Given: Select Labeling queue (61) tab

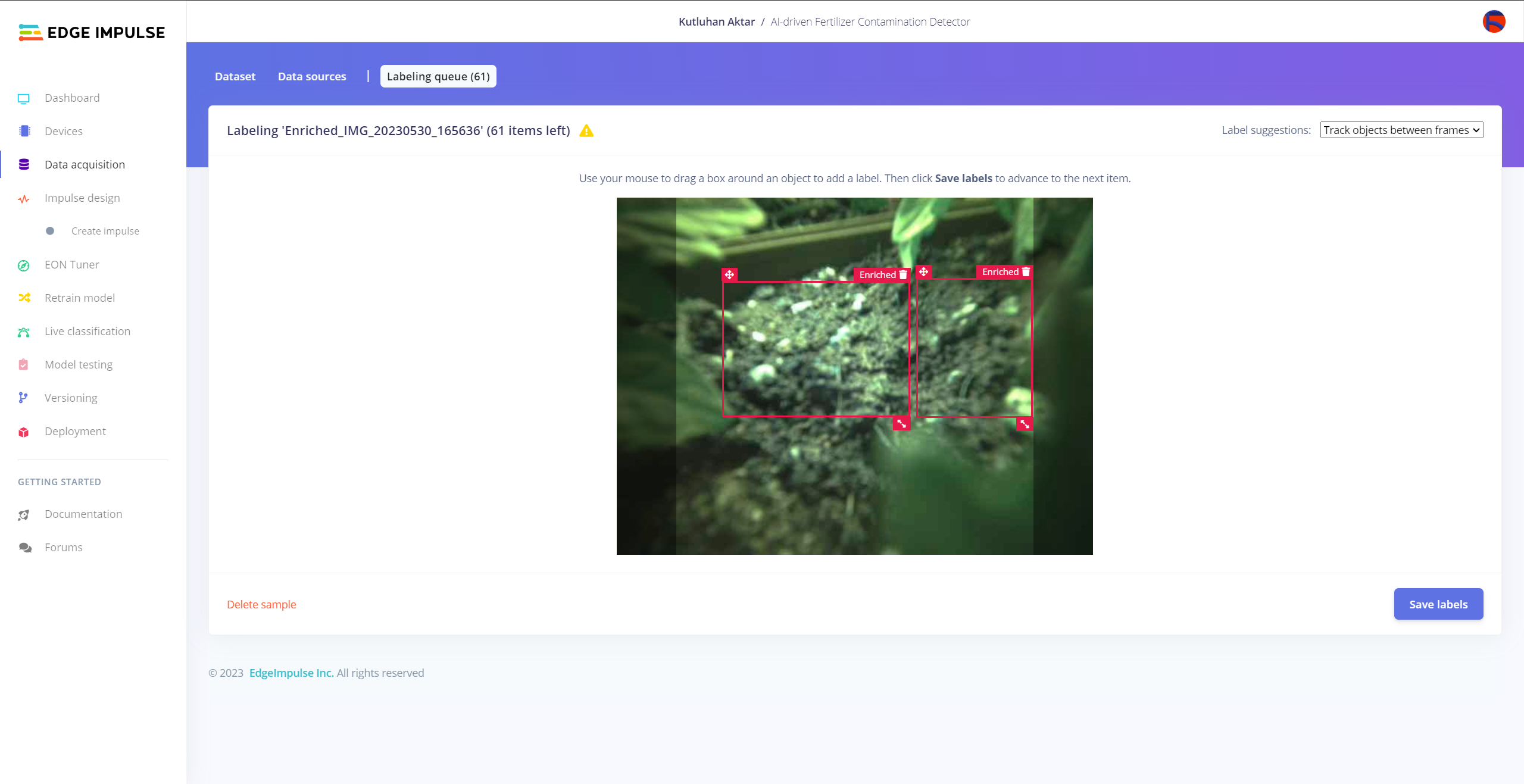Looking at the screenshot, I should pyautogui.click(x=438, y=76).
